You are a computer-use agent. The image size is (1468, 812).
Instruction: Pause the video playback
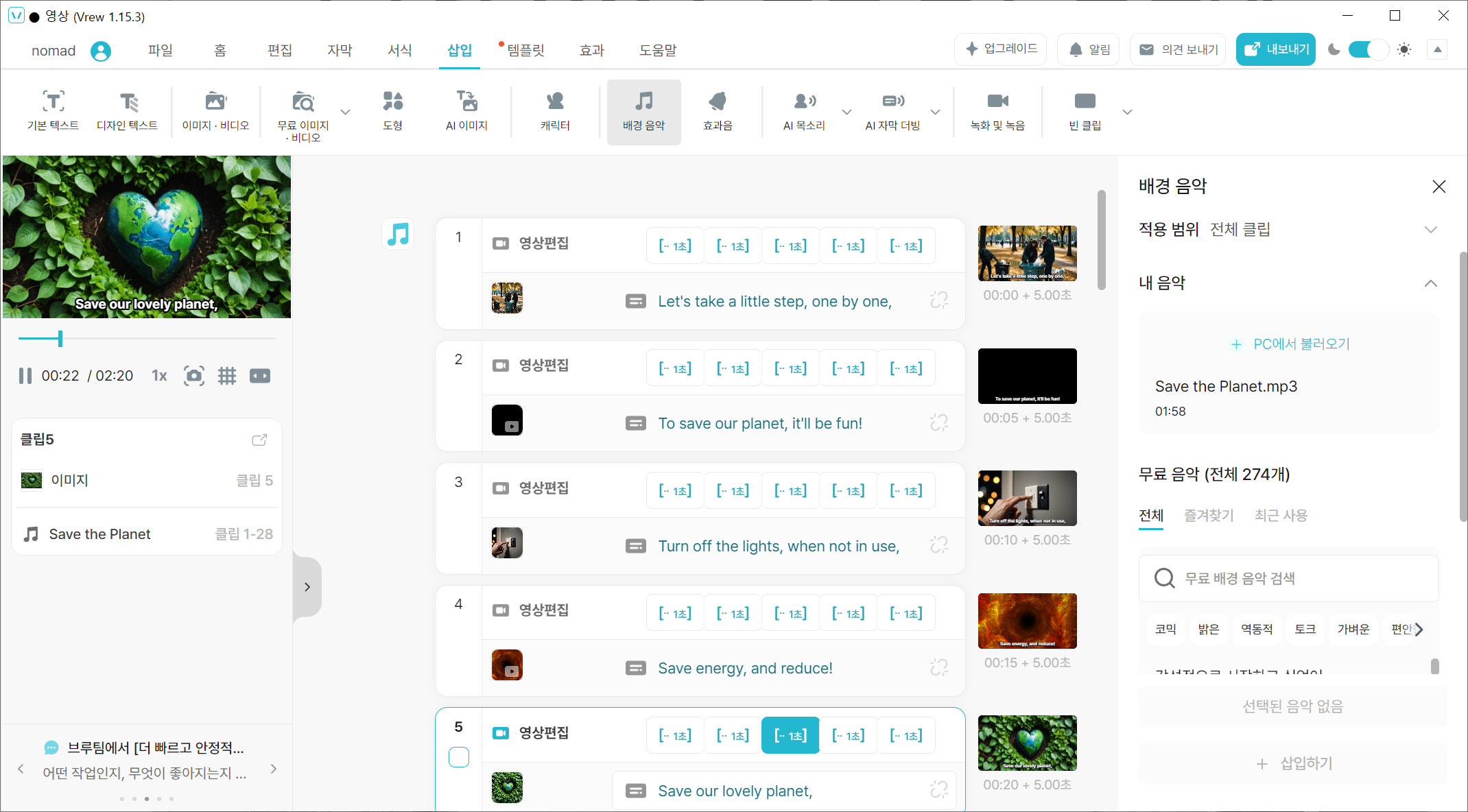tap(25, 376)
